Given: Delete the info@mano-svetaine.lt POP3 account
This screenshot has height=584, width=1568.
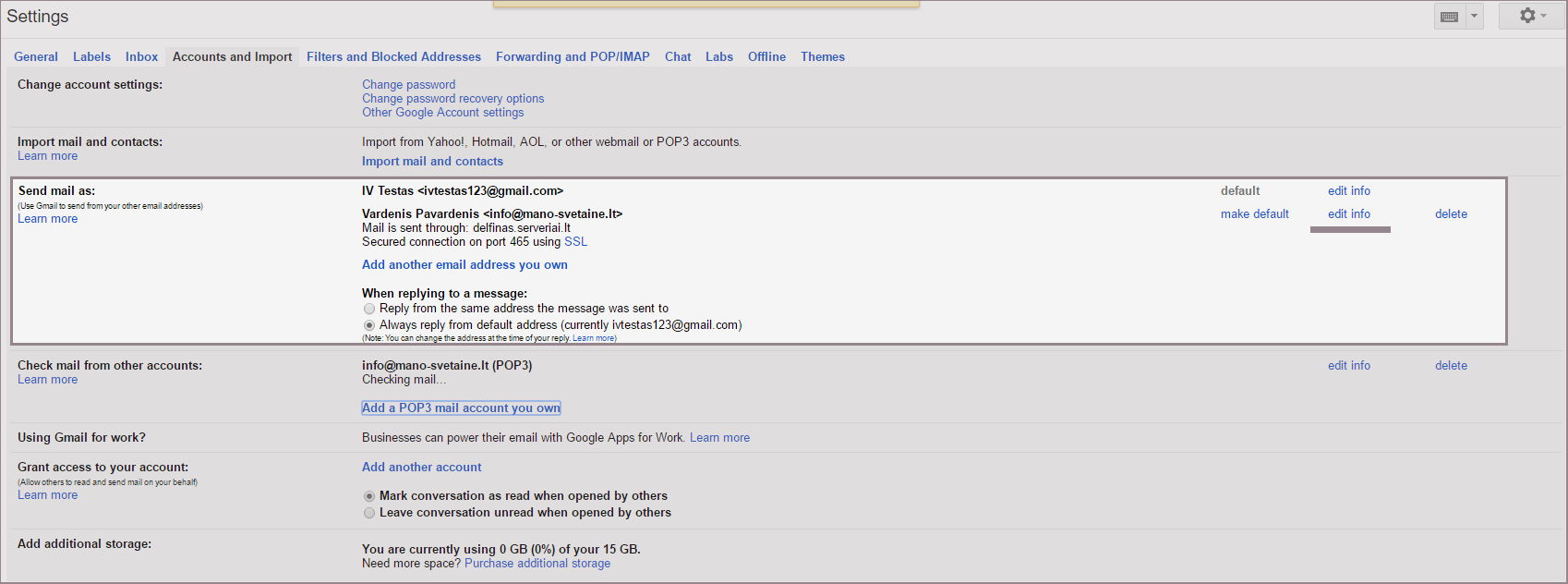Looking at the screenshot, I should point(1451,366).
